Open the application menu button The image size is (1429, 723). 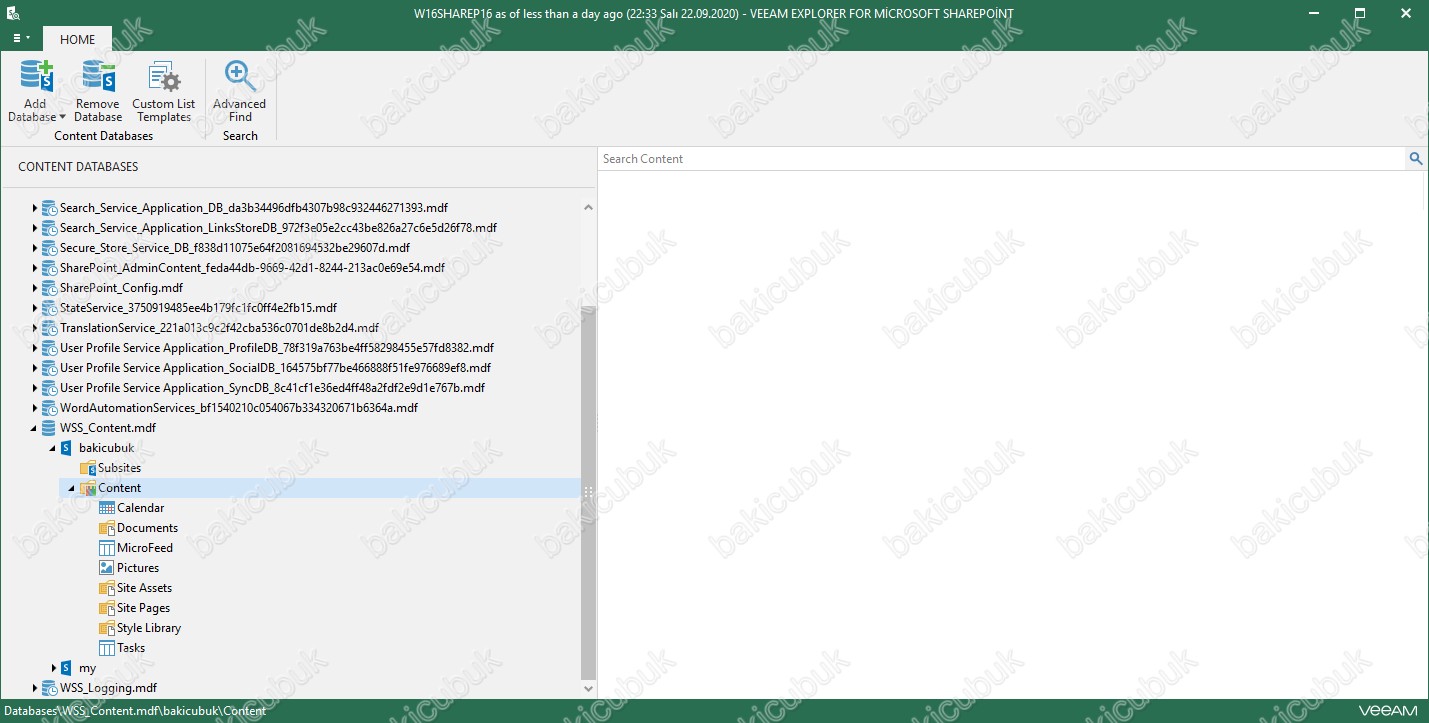[x=21, y=38]
